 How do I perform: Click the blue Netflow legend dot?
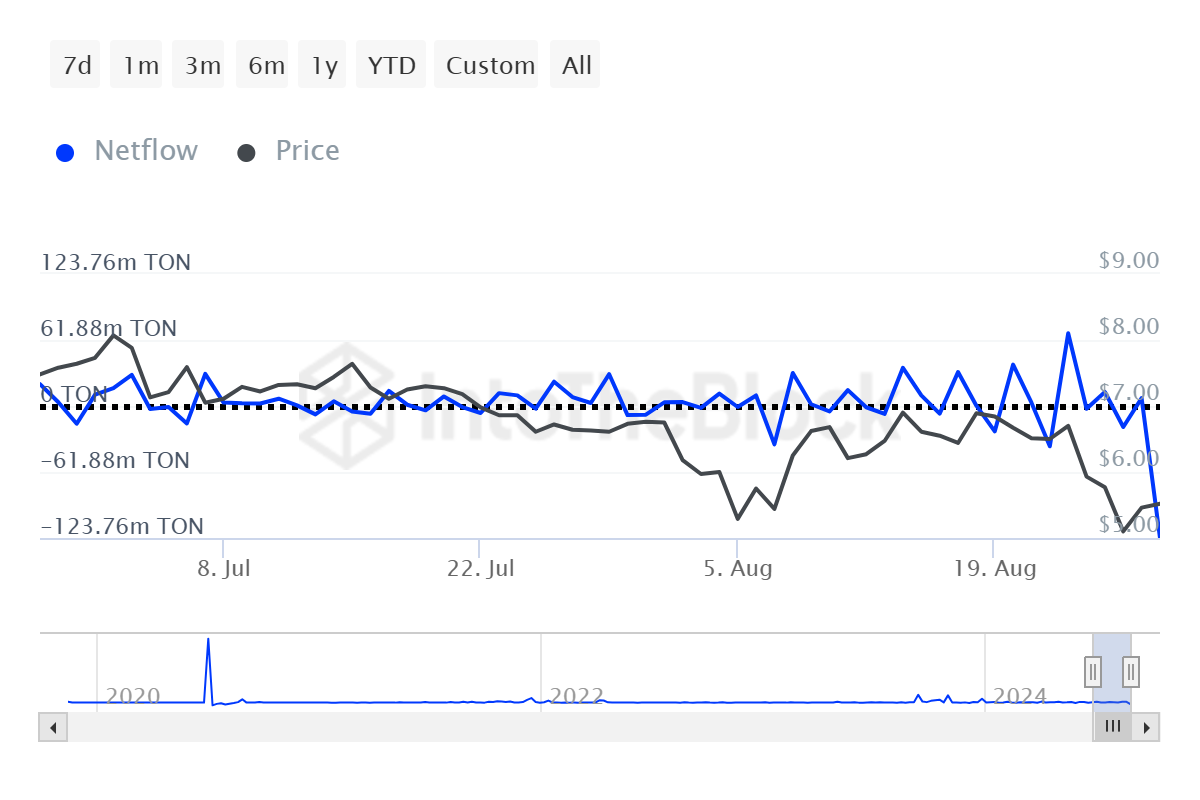click(x=66, y=153)
